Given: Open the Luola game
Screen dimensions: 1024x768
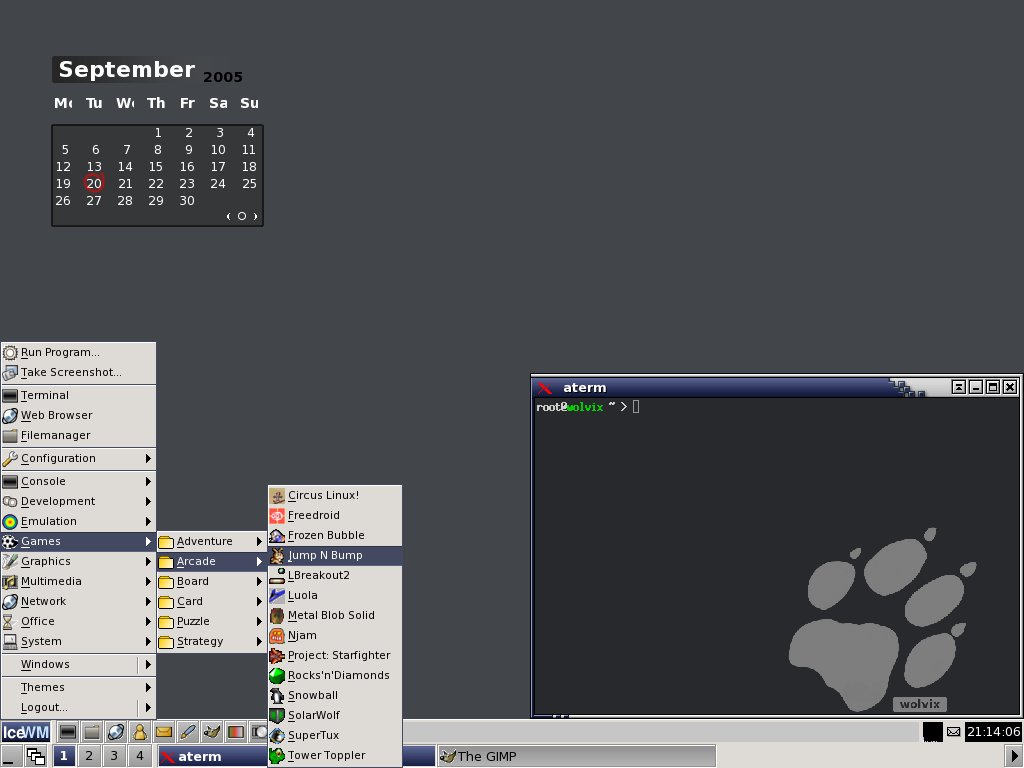Looking at the screenshot, I should (334, 595).
